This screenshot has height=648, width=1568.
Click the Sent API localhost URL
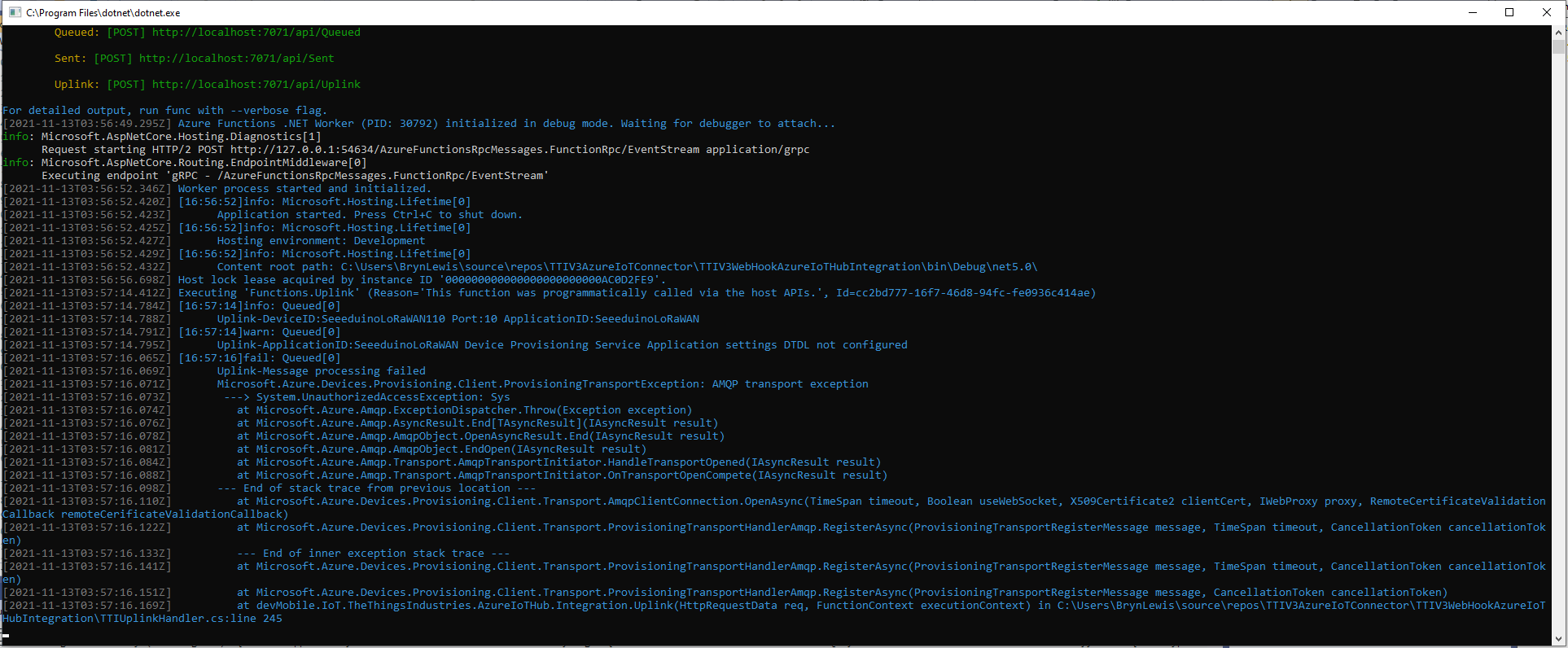point(236,59)
